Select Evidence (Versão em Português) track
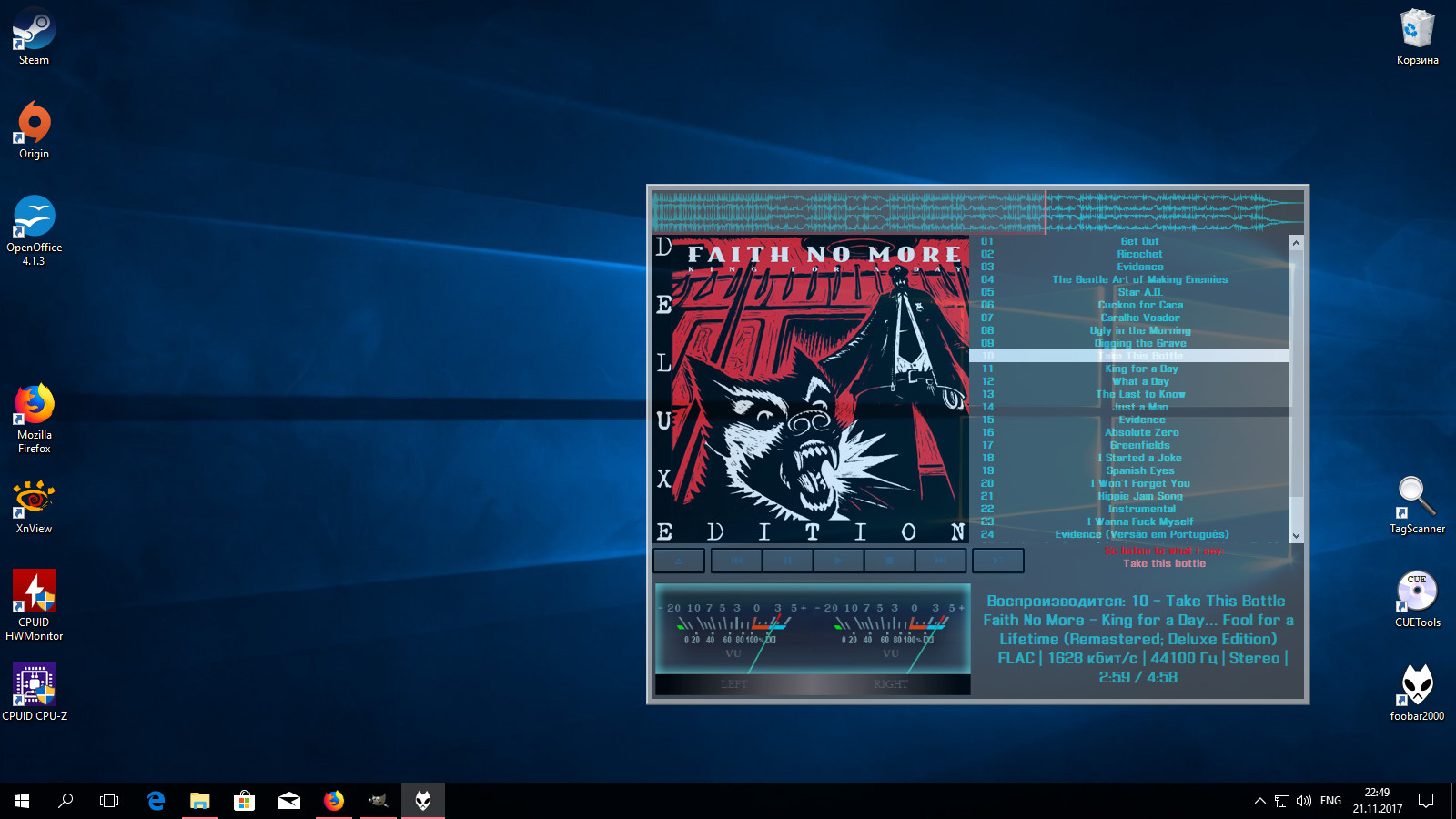The height and width of the screenshot is (819, 1456). [x=1129, y=534]
